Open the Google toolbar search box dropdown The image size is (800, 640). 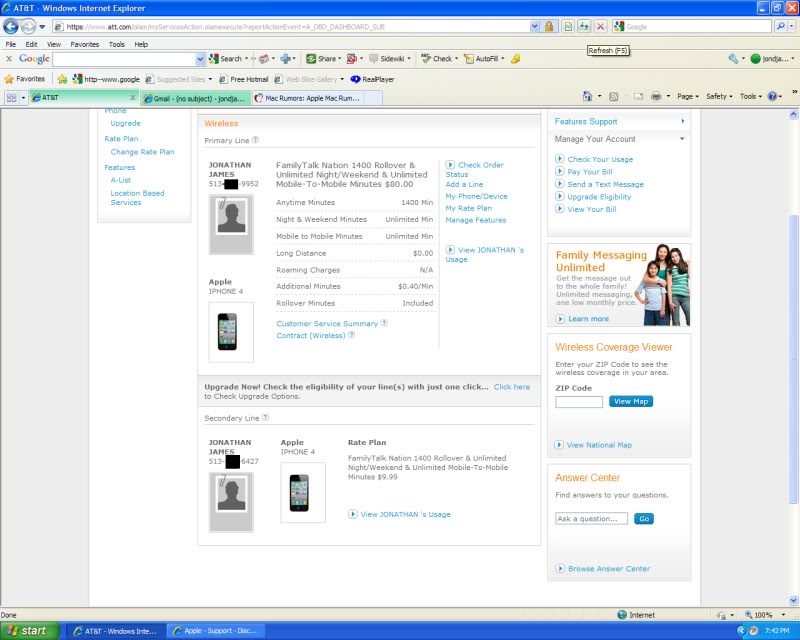tap(200, 59)
